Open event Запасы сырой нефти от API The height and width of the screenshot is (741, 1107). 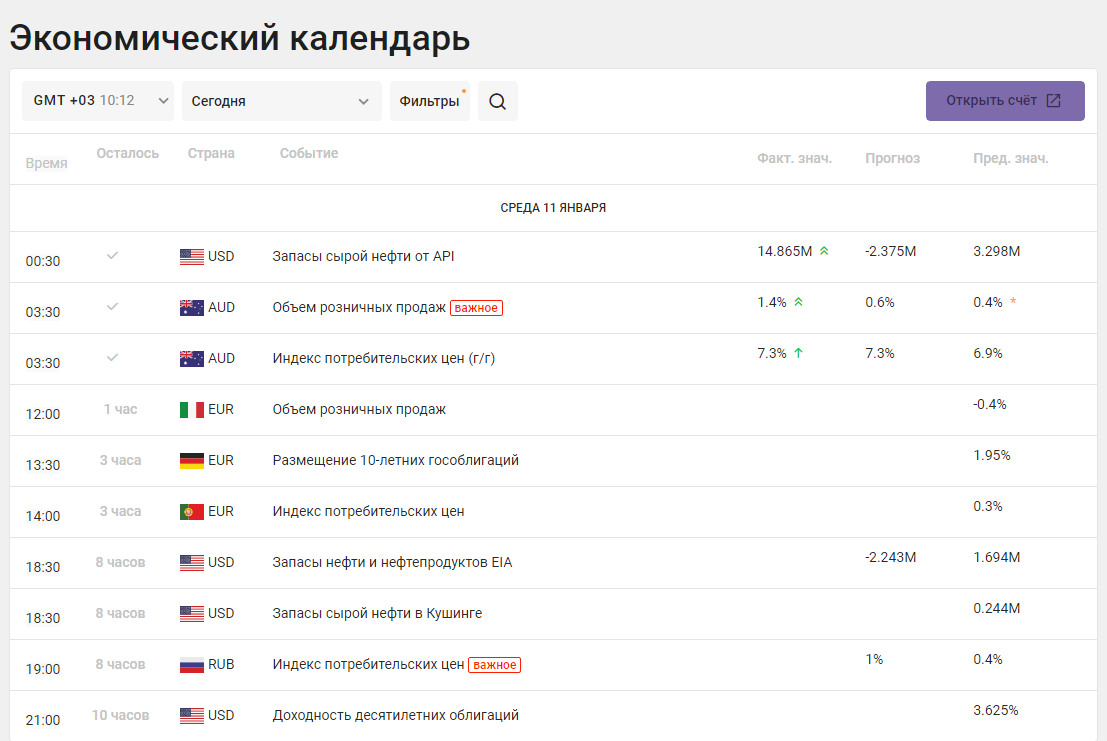pos(364,256)
